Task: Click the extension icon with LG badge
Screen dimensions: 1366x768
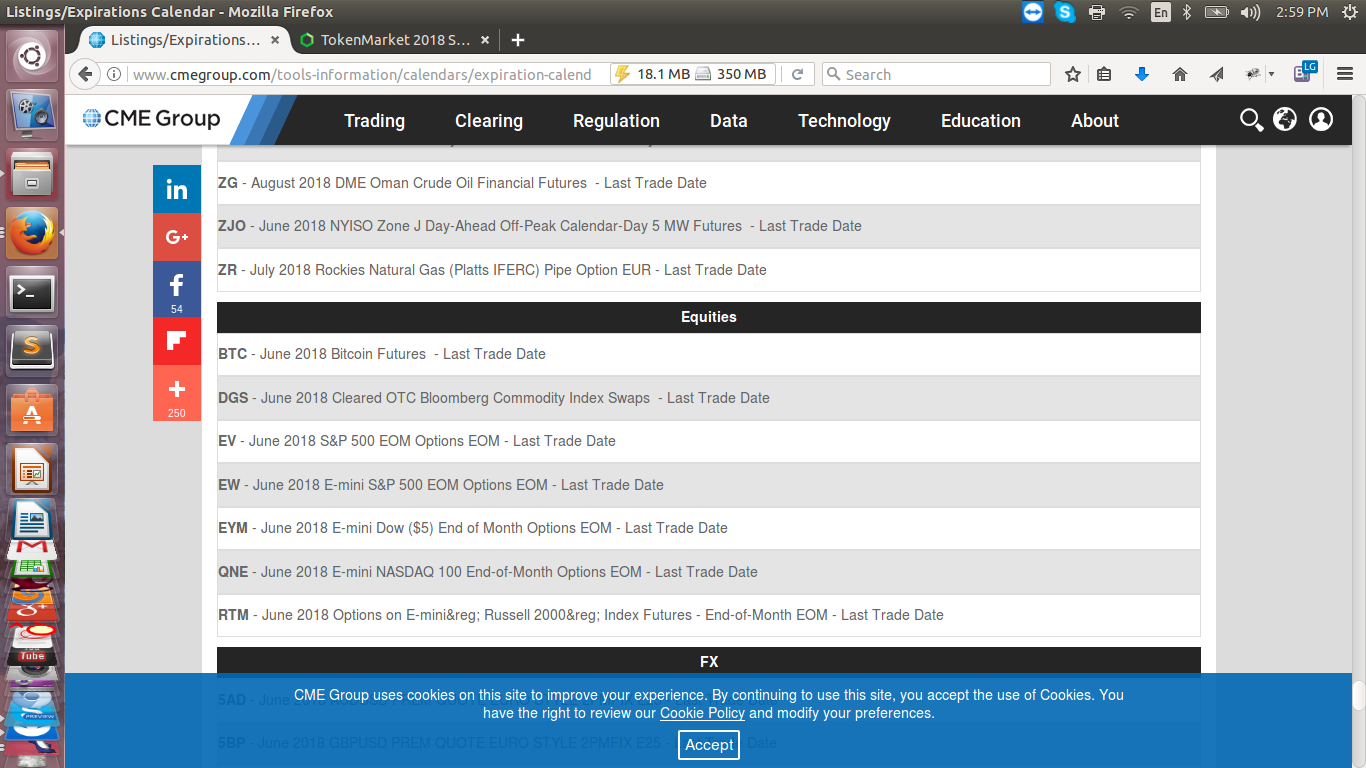Action: pyautogui.click(x=1305, y=72)
